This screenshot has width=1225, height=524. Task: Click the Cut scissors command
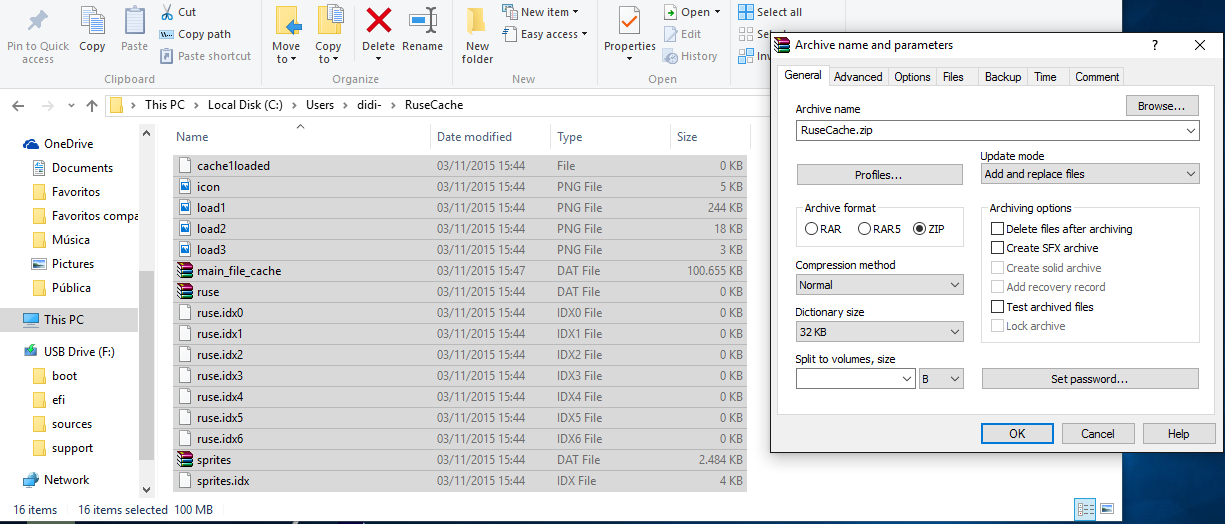coord(178,12)
